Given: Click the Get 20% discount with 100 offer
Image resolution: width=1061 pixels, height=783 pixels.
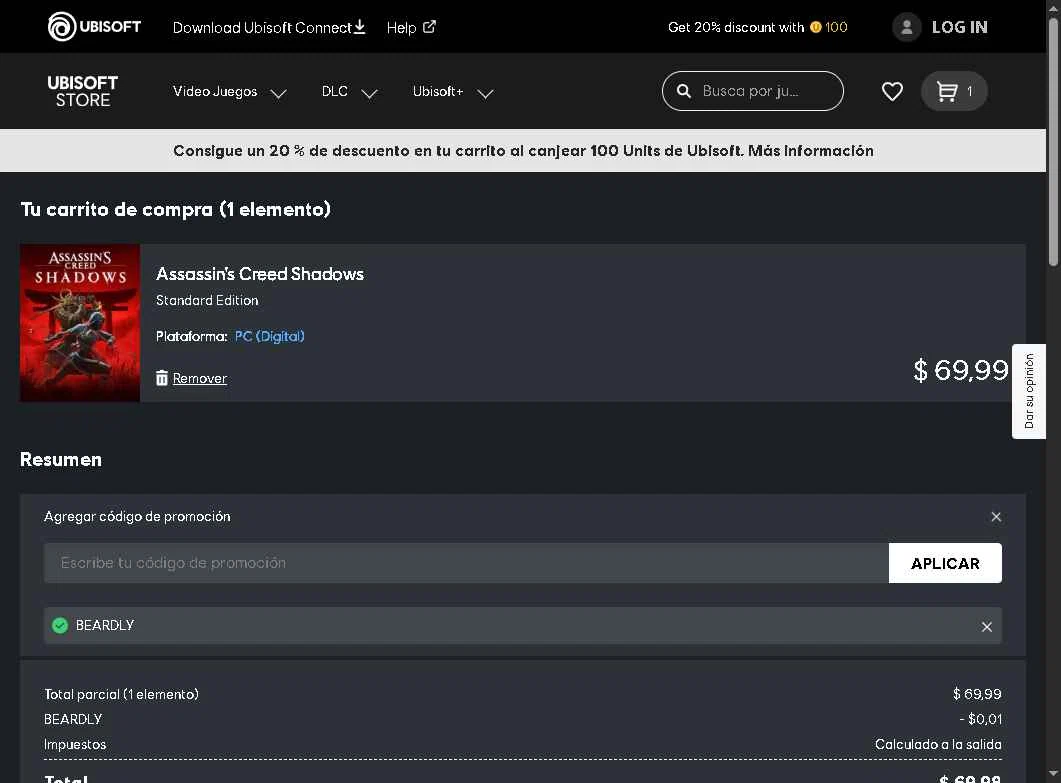Looking at the screenshot, I should 757,27.
